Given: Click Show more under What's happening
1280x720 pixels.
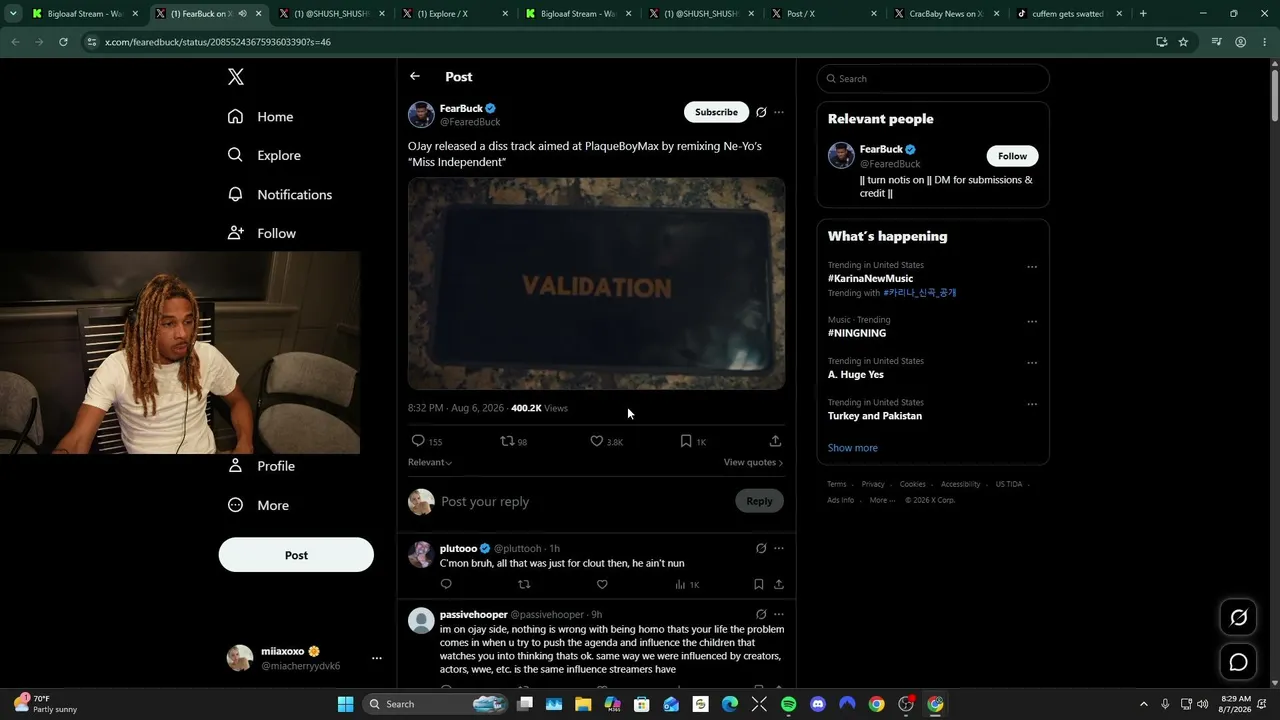Looking at the screenshot, I should (853, 448).
